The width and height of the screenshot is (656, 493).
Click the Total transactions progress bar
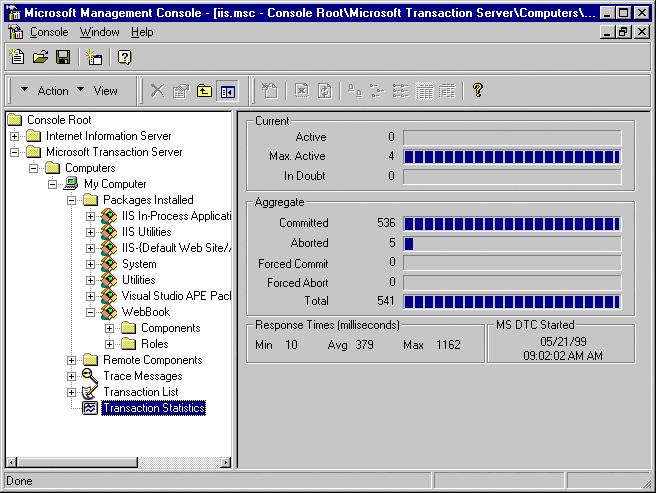pyautogui.click(x=512, y=302)
